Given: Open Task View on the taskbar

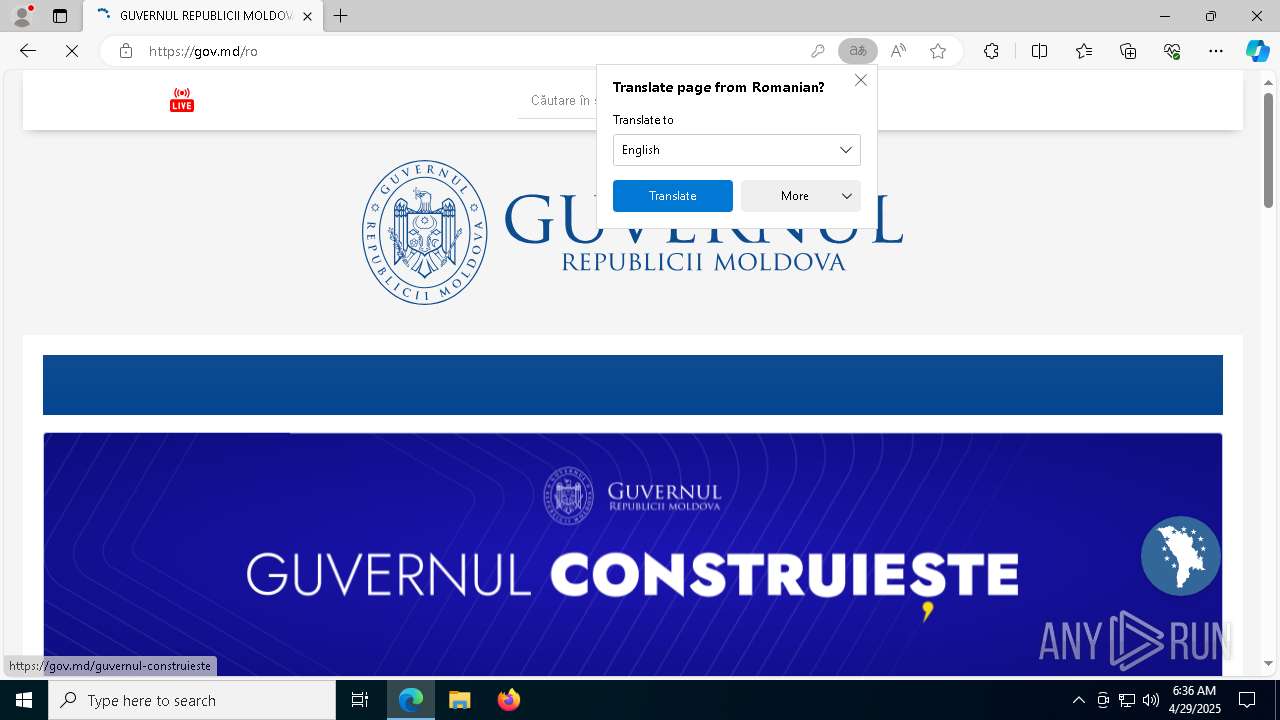Looking at the screenshot, I should pos(360,700).
